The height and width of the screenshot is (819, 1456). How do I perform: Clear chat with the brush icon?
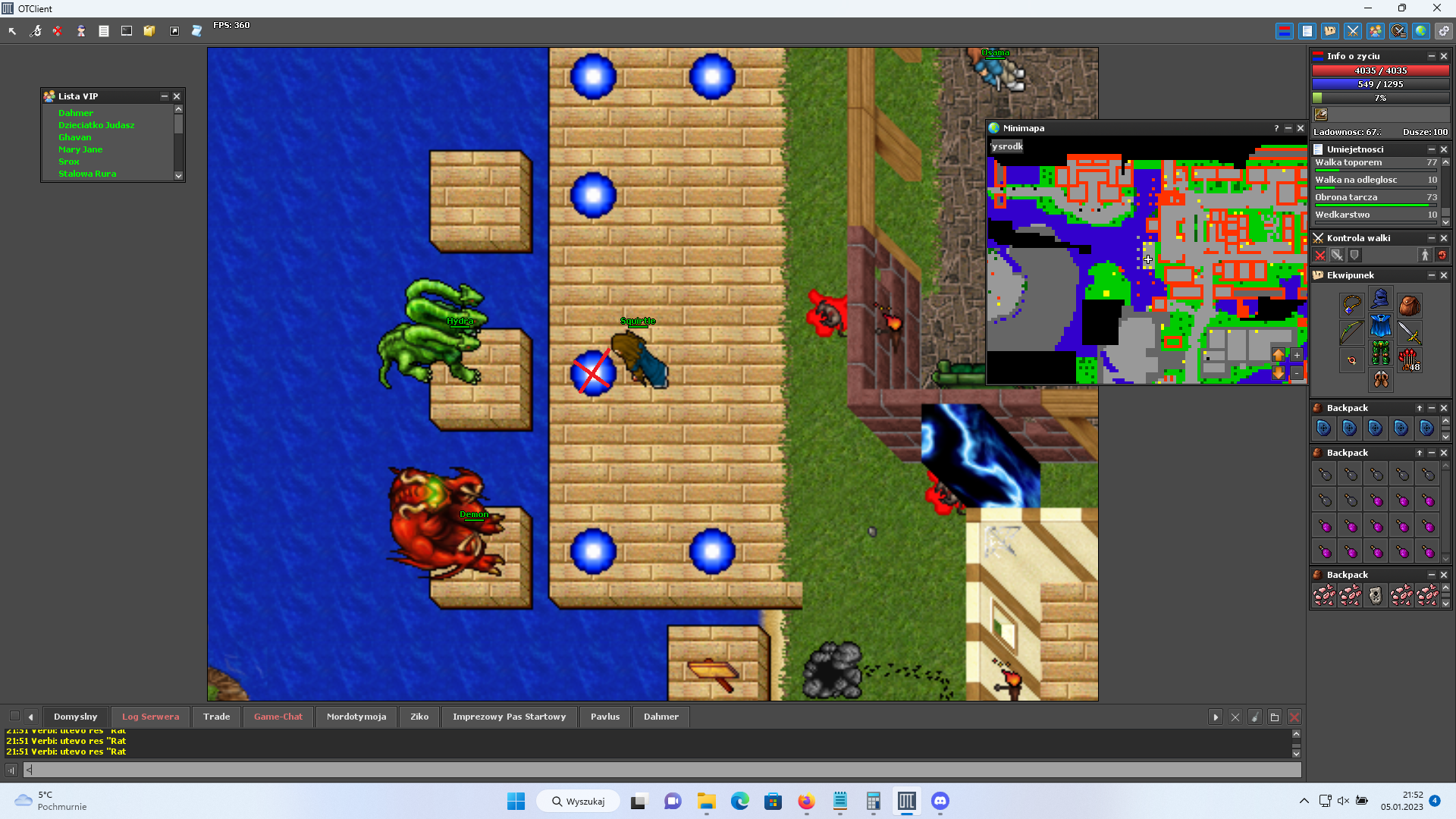(1255, 717)
